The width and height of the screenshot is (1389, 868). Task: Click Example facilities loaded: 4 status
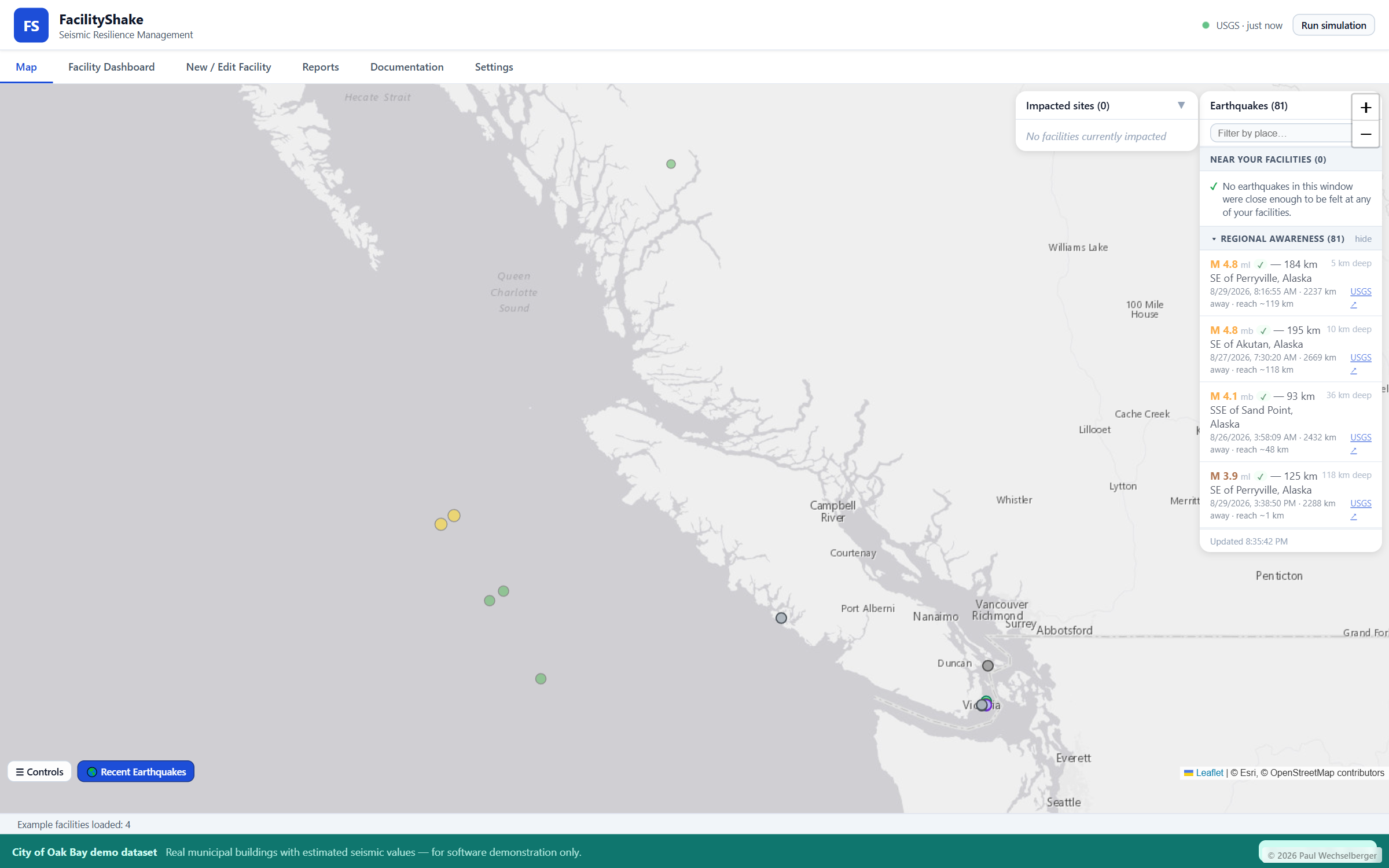[74, 825]
